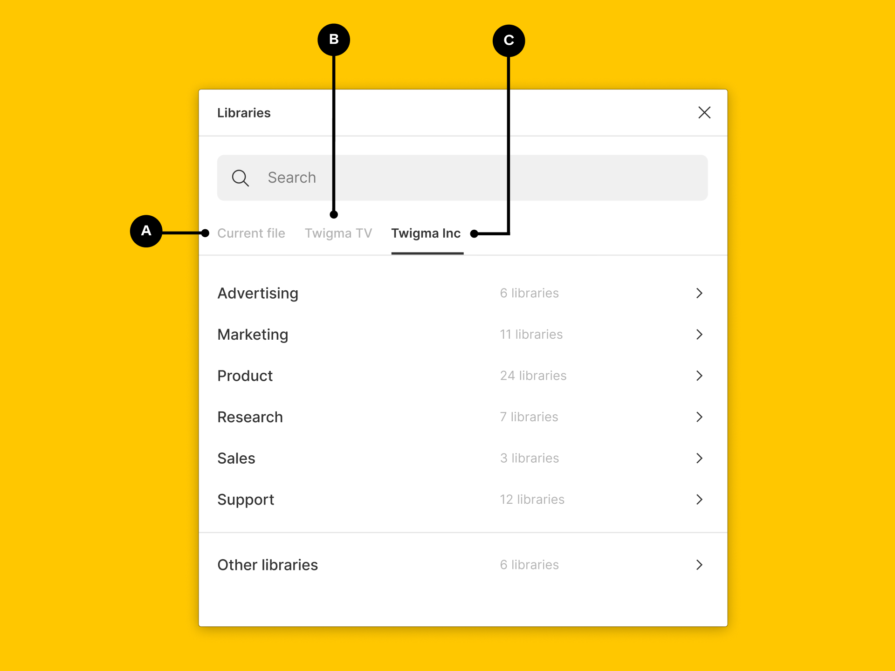The image size is (895, 671).
Task: Click the search magnifier icon
Action: pos(240,177)
